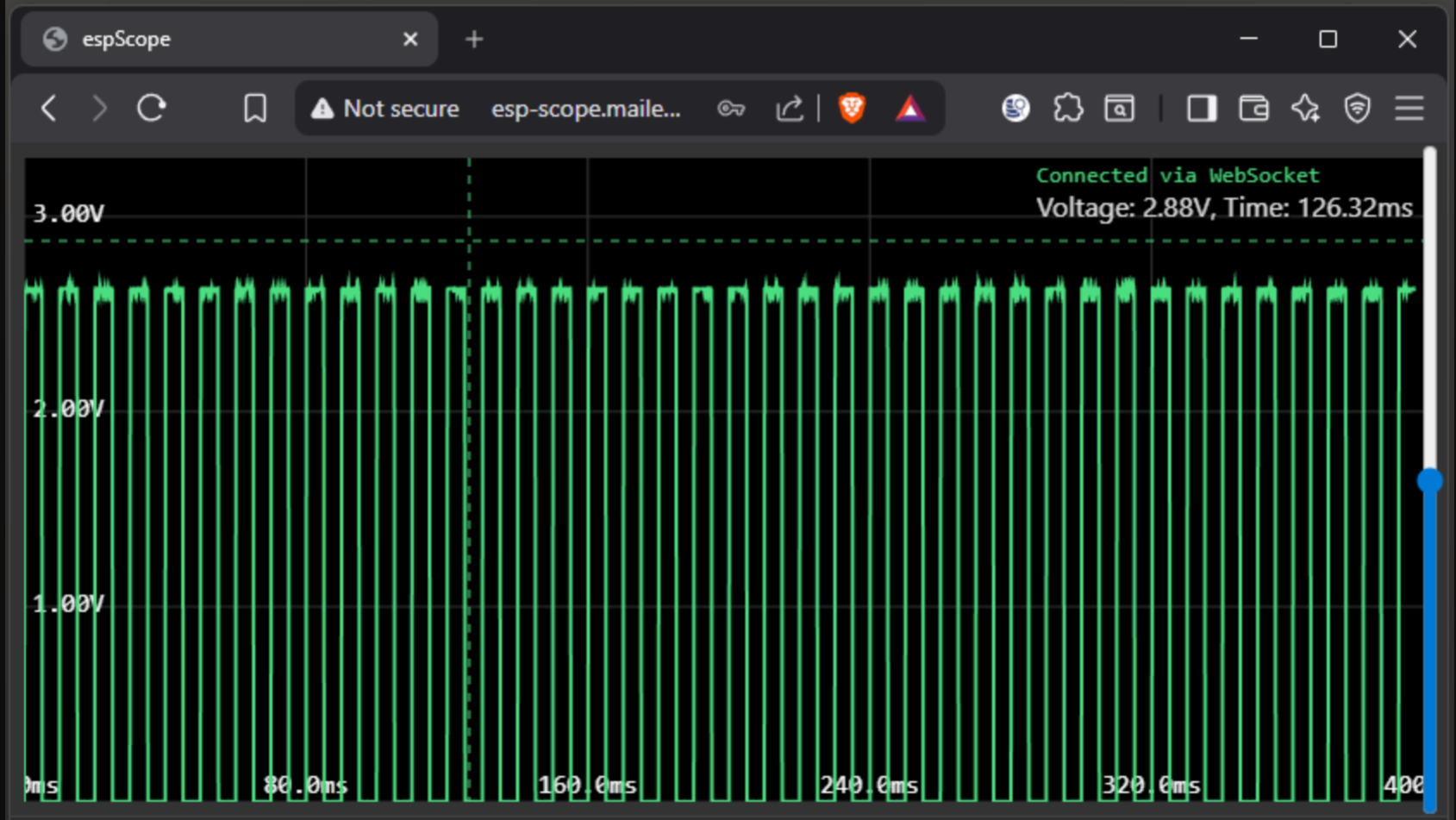Open the sidebar panel toggle icon
Viewport: 1456px width, 820px height.
click(x=1200, y=108)
